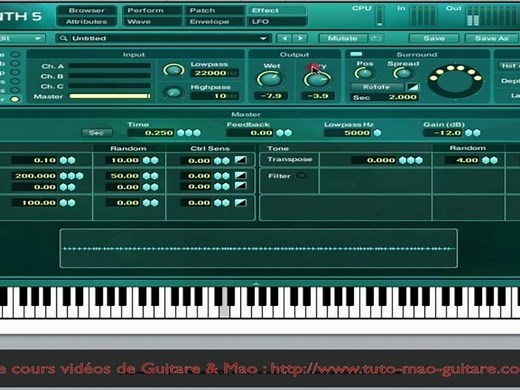Screen dimensions: 520x390
Task: Click the Gain (dB) value -12.0
Action: (x=443, y=133)
